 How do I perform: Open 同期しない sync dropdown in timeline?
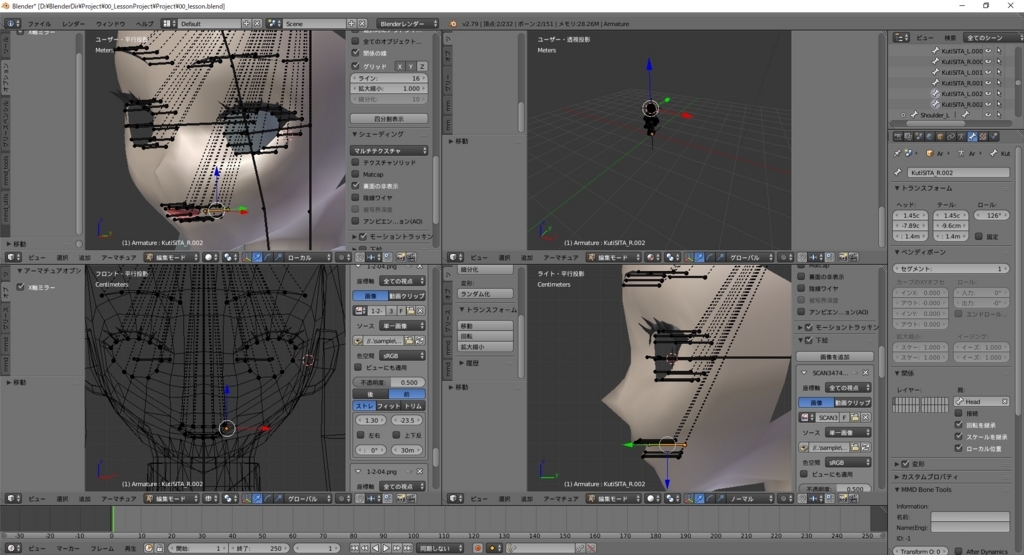click(441, 548)
